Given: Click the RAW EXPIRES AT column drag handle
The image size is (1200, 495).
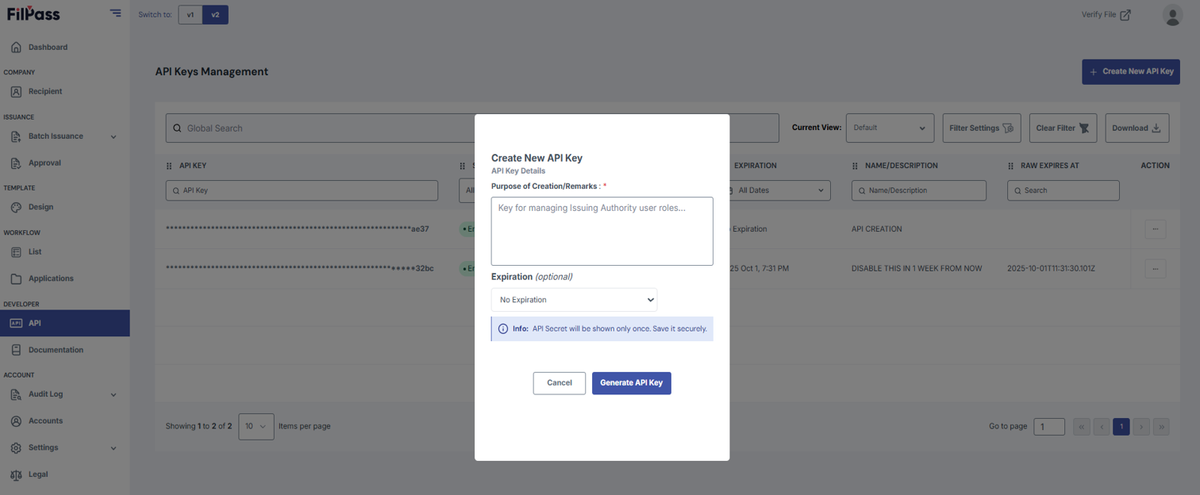Looking at the screenshot, I should click(x=1011, y=165).
